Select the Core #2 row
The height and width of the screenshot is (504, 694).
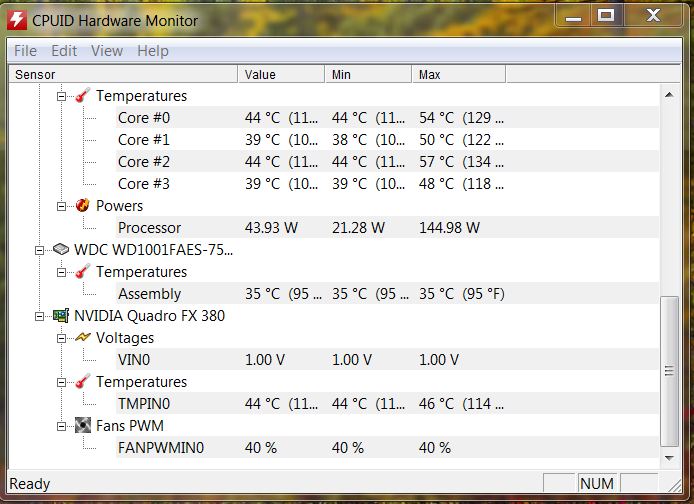387,162
